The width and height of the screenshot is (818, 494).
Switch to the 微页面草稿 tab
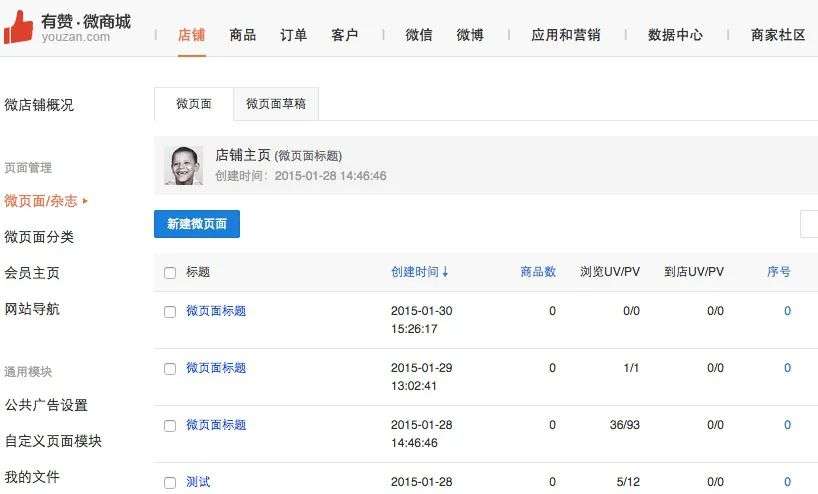click(x=276, y=104)
